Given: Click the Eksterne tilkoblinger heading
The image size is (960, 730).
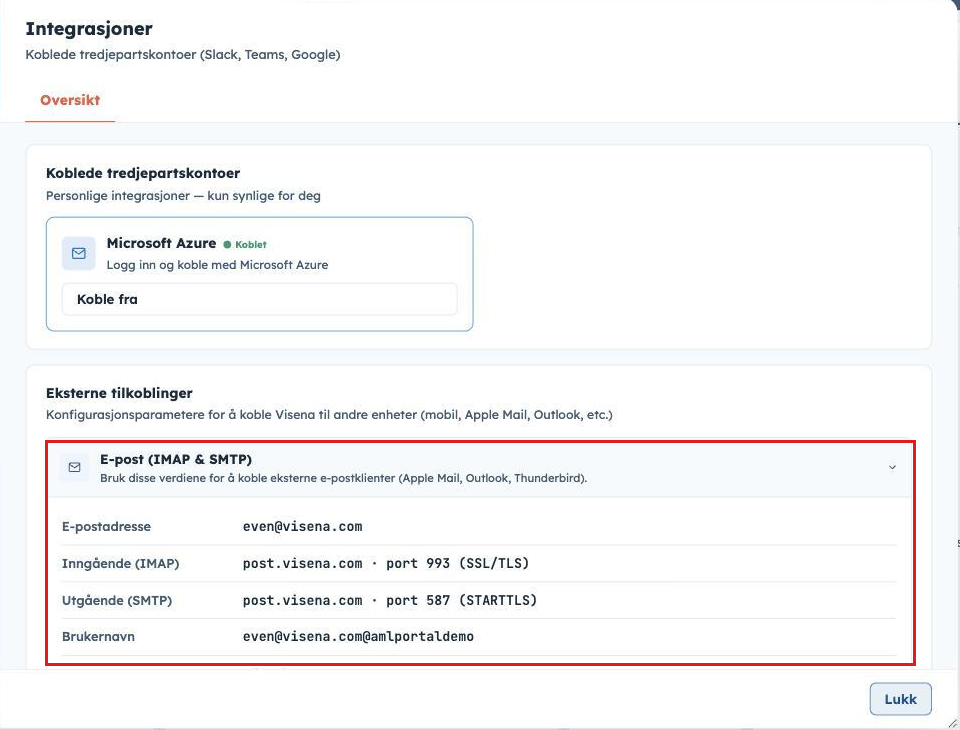Looking at the screenshot, I should point(119,393).
